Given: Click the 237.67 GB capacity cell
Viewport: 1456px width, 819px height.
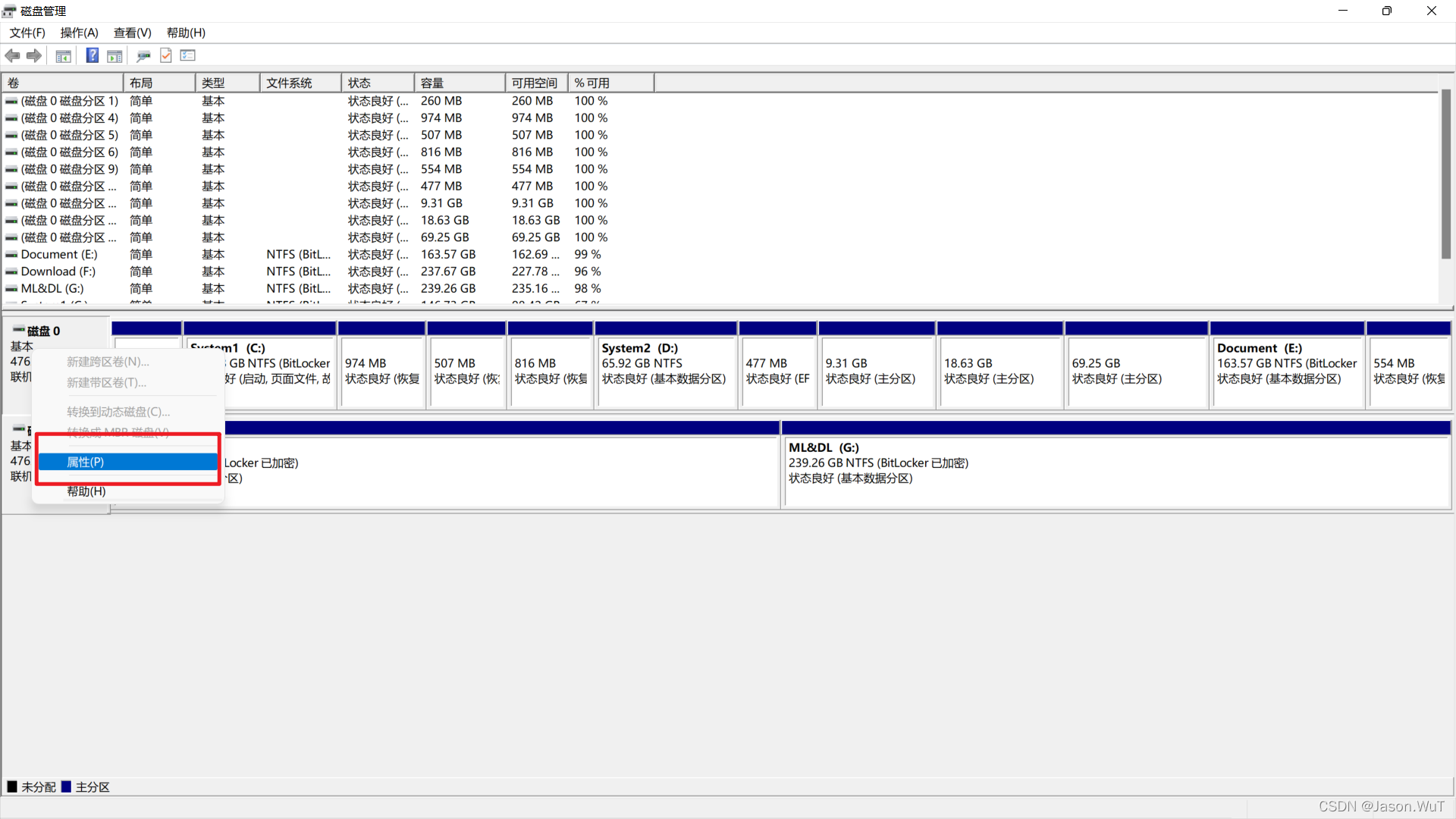Looking at the screenshot, I should 448,271.
